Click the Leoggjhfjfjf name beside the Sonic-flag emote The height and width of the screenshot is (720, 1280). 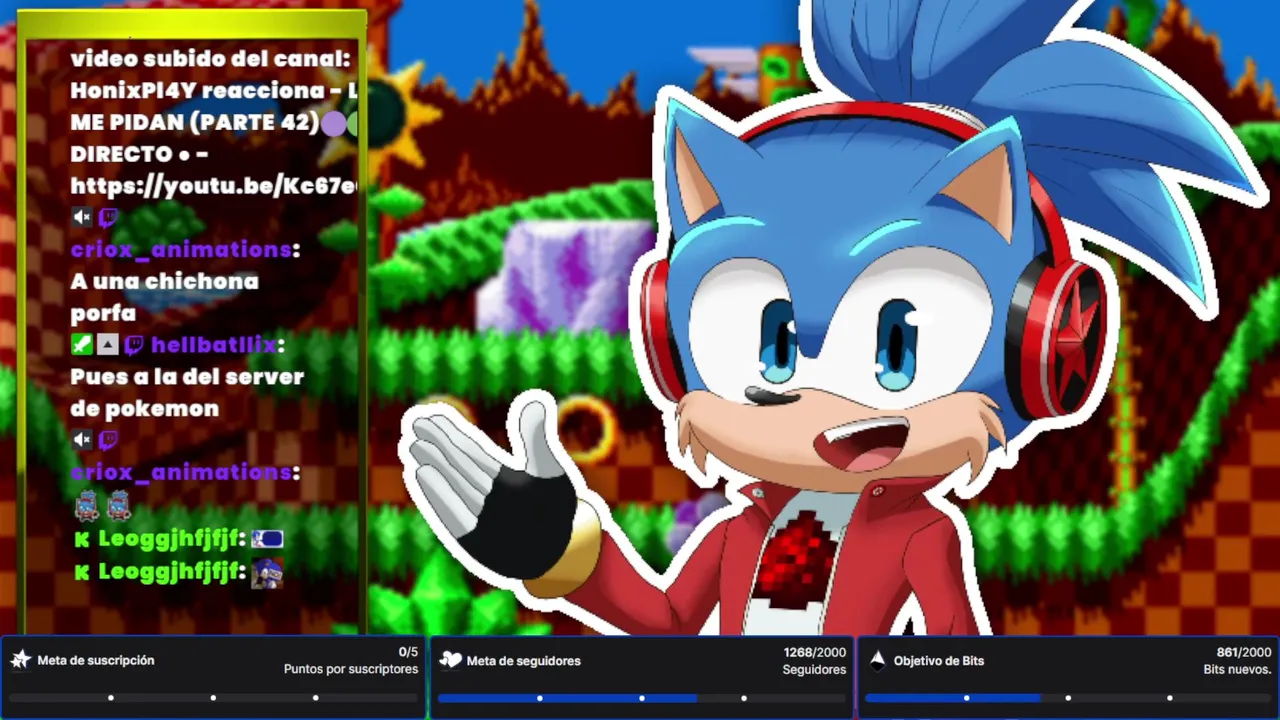pyautogui.click(x=167, y=539)
